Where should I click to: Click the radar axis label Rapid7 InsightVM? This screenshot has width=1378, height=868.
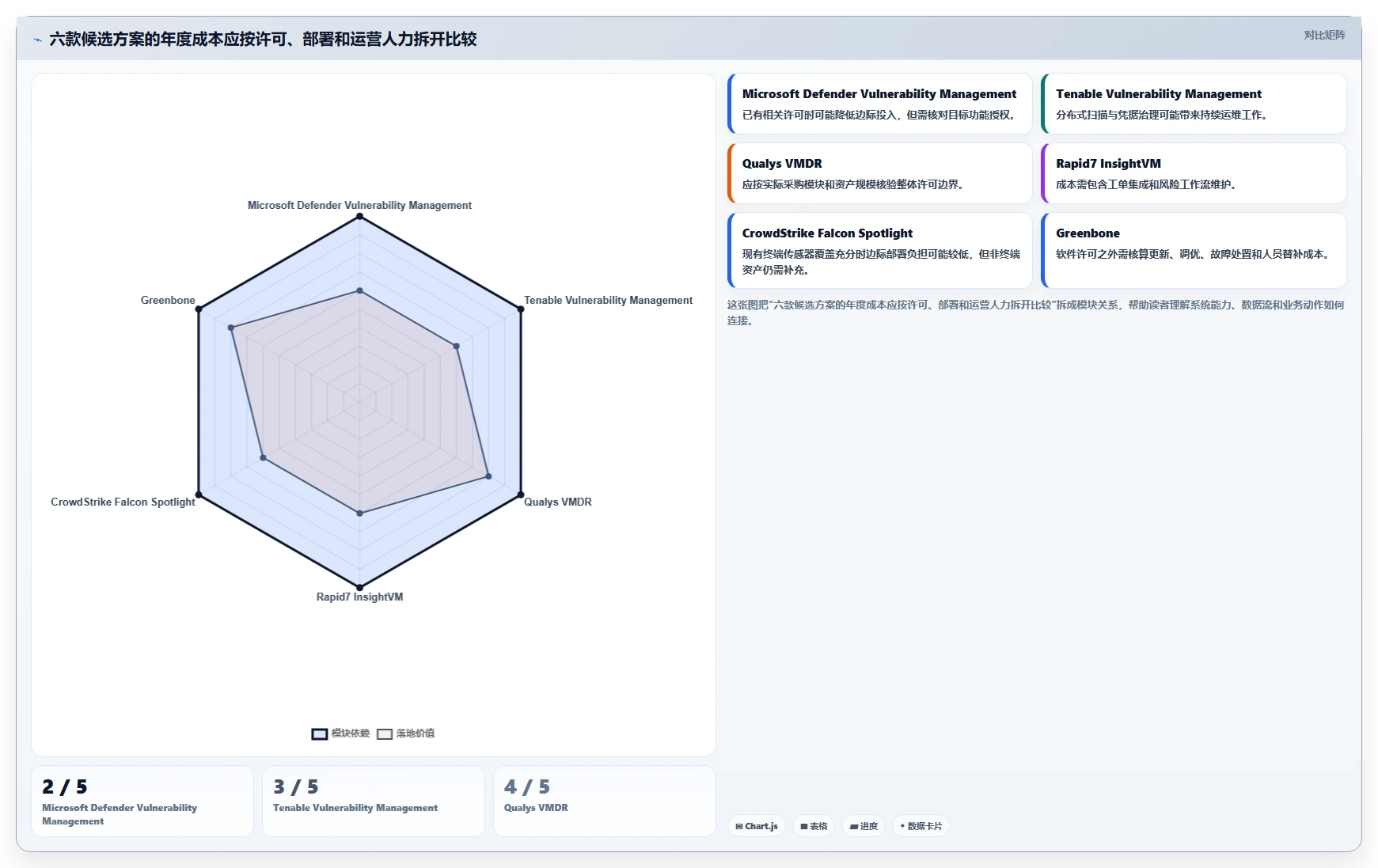coord(359,597)
